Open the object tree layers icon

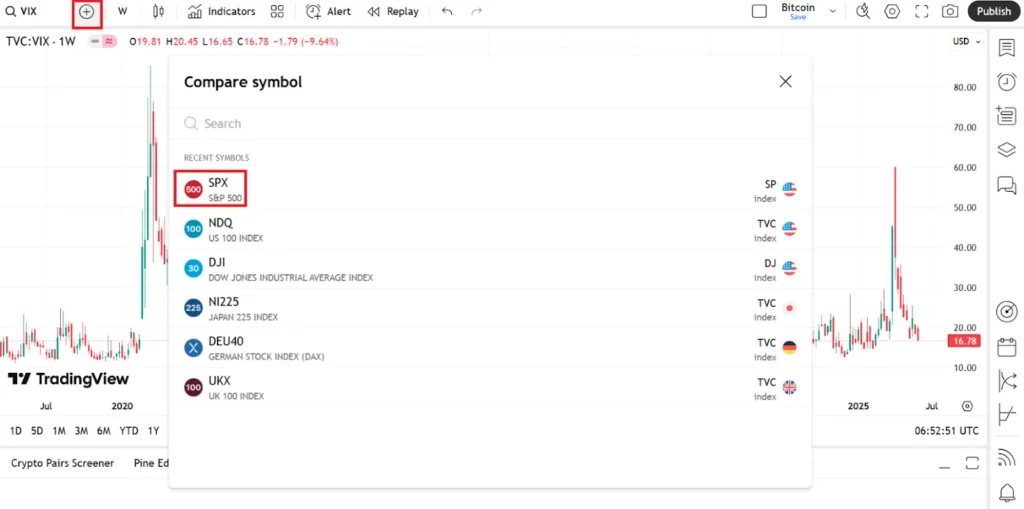coord(1006,150)
